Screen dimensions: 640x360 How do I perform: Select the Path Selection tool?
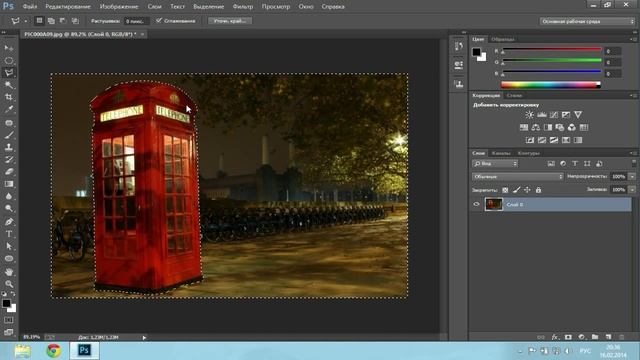pyautogui.click(x=9, y=246)
